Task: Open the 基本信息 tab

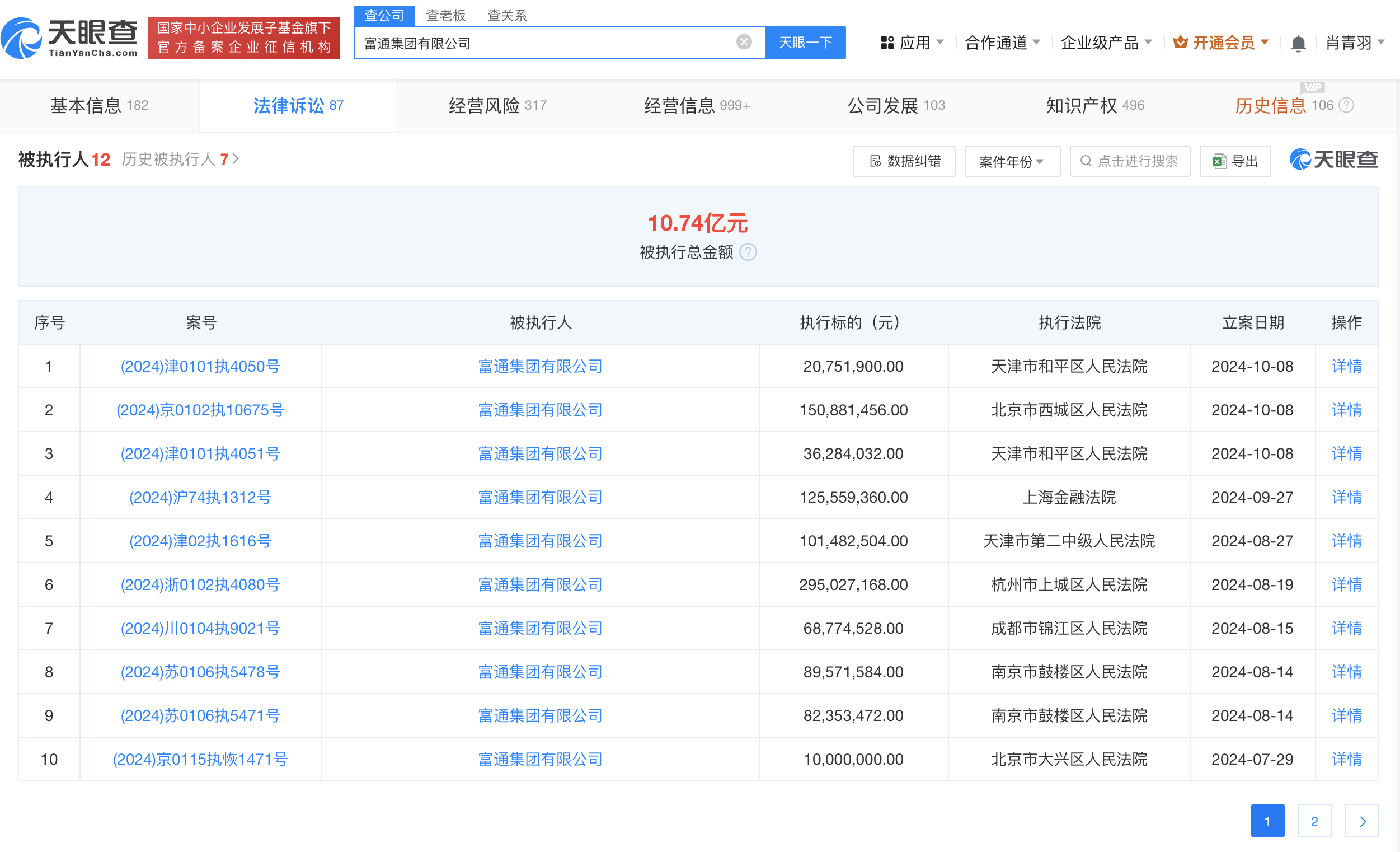Action: (x=100, y=106)
